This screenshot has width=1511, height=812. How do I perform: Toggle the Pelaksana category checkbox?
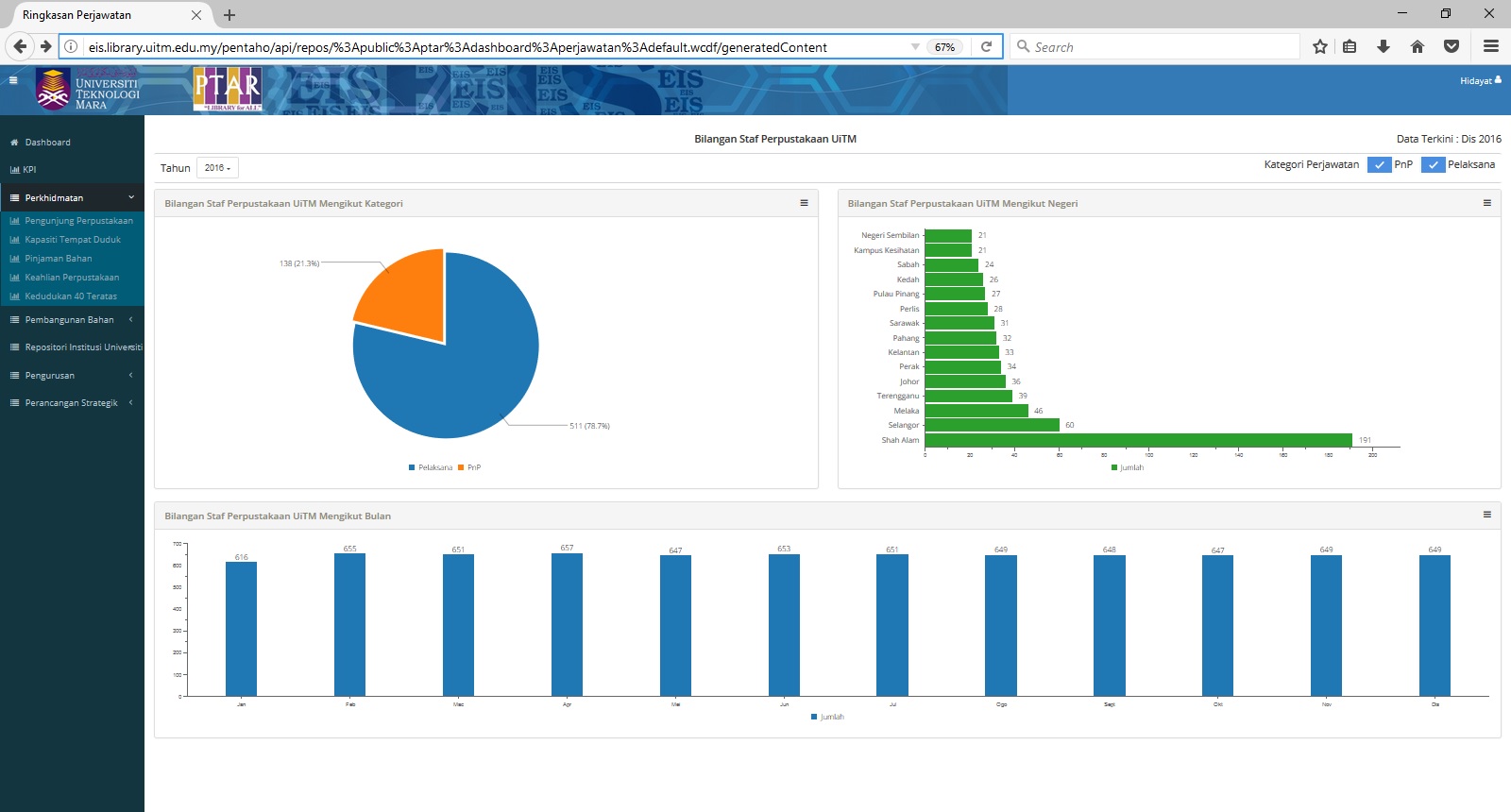click(1433, 165)
